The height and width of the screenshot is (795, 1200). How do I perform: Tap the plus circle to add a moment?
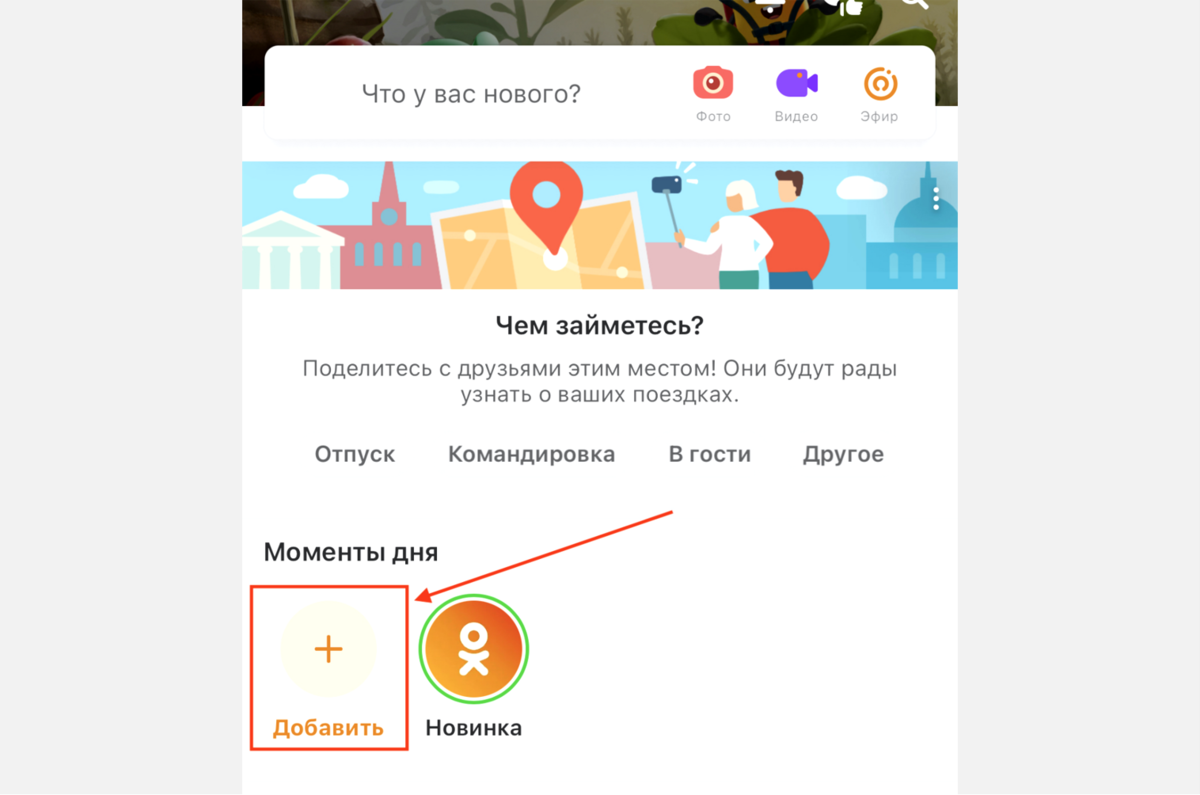[328, 650]
